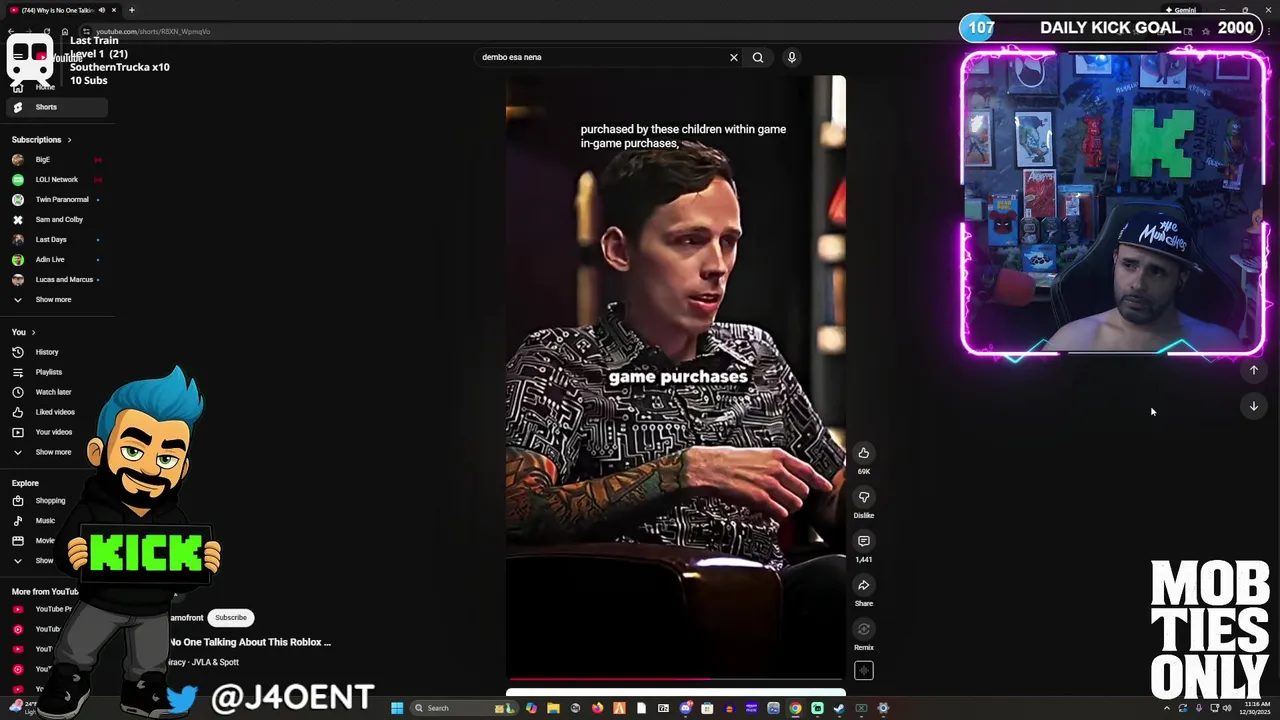Screen dimensions: 1280x720
Task: Go to the previous Short arrow
Action: 1254,370
